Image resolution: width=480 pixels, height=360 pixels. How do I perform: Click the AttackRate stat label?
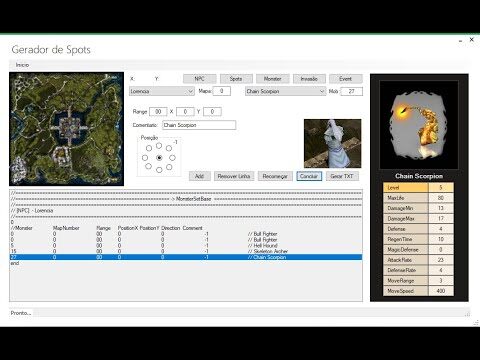pyautogui.click(x=406, y=260)
